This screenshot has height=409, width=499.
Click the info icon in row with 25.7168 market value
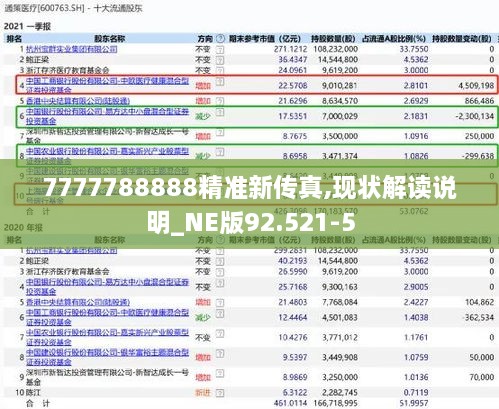(220, 283)
